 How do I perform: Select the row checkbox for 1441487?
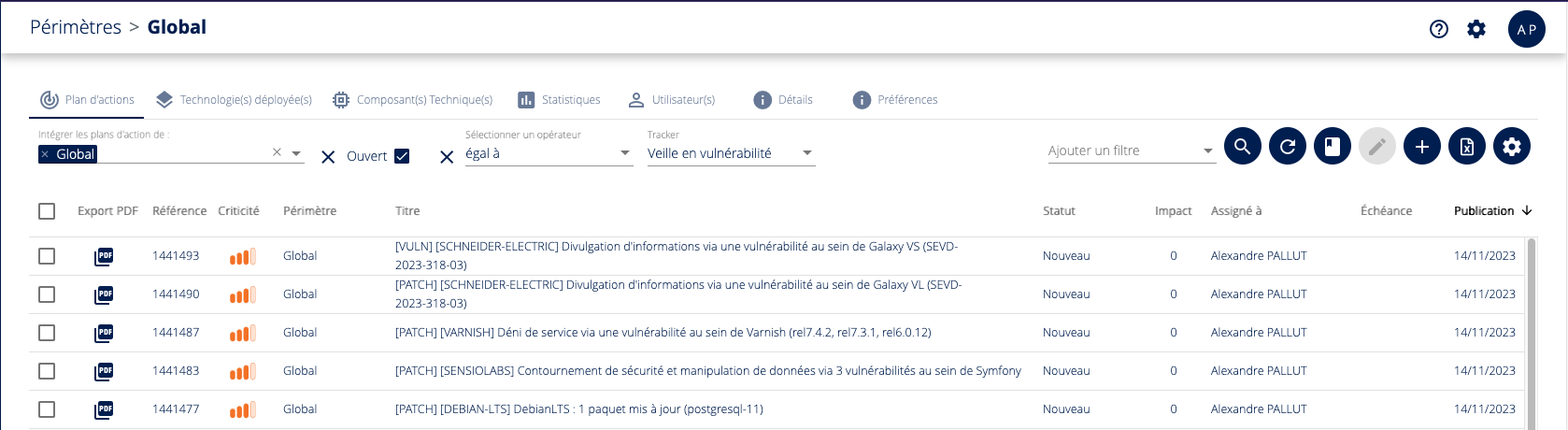point(47,333)
